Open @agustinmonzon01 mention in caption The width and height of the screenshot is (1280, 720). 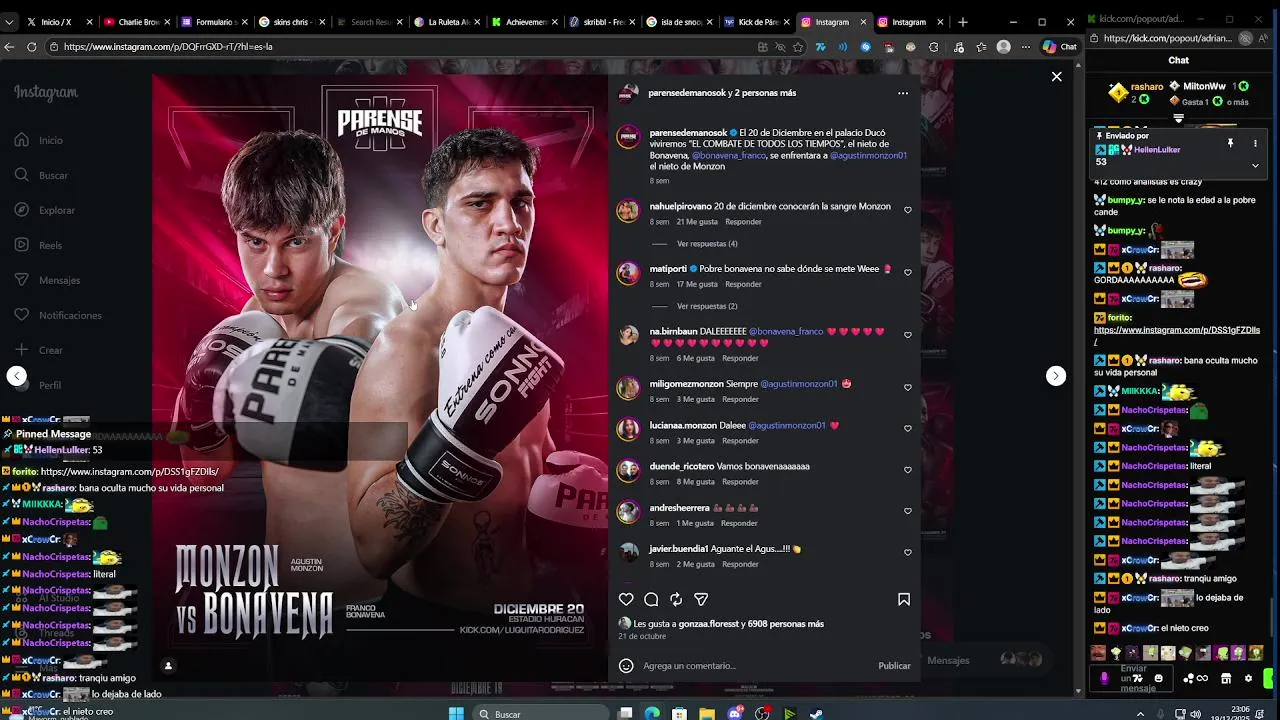click(x=867, y=156)
